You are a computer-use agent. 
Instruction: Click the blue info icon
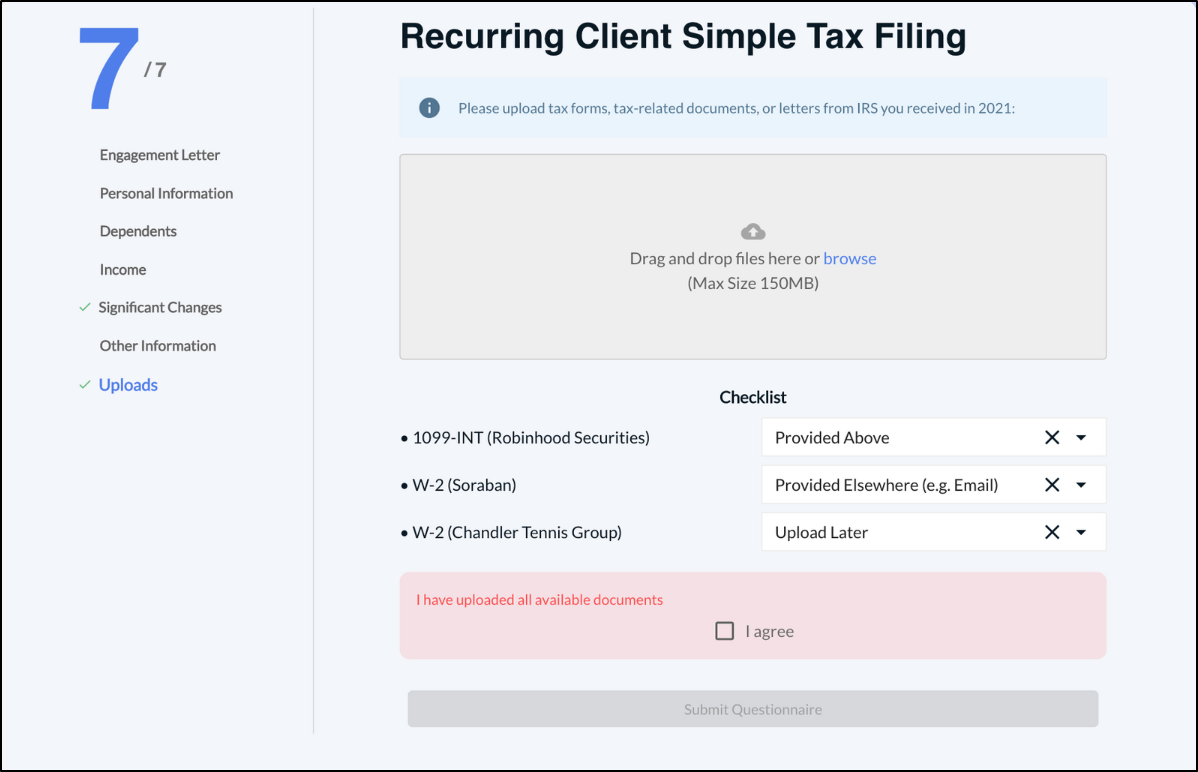click(429, 108)
